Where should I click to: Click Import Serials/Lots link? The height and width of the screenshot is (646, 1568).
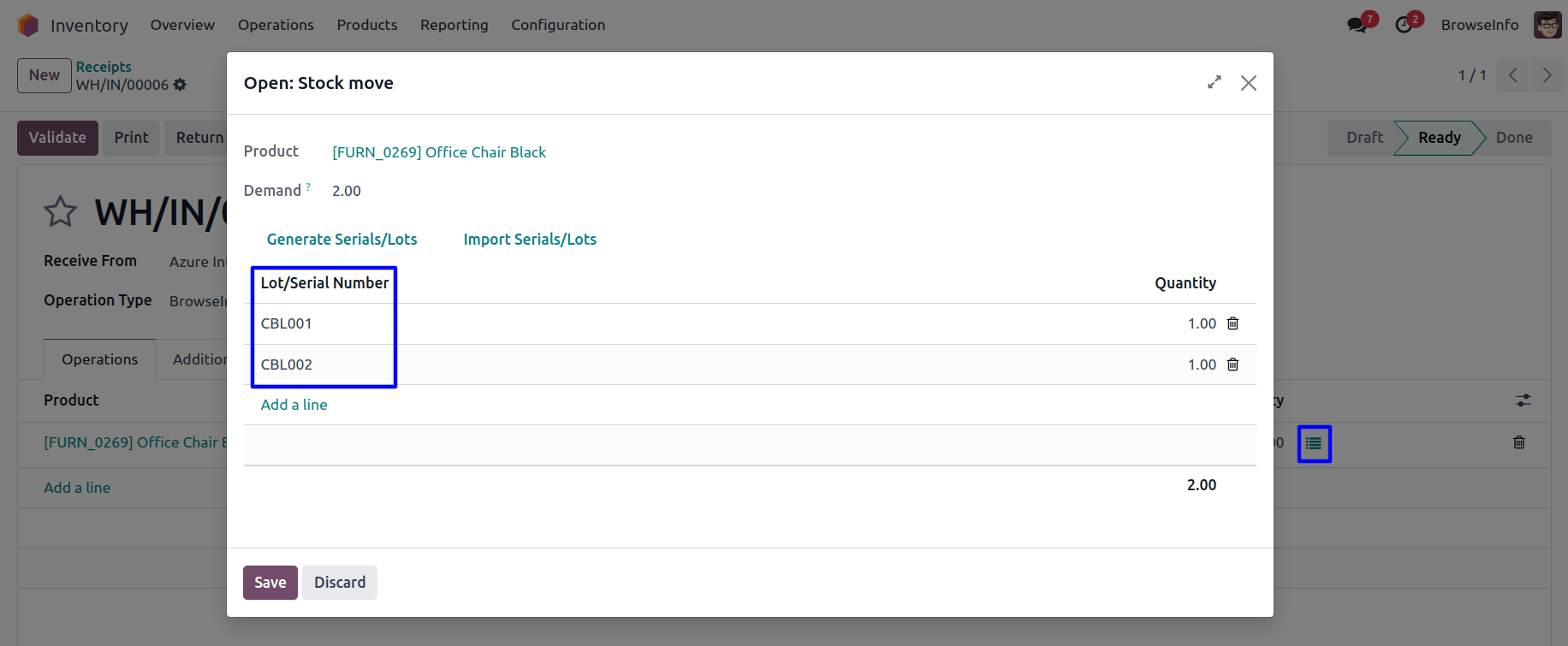[529, 240]
